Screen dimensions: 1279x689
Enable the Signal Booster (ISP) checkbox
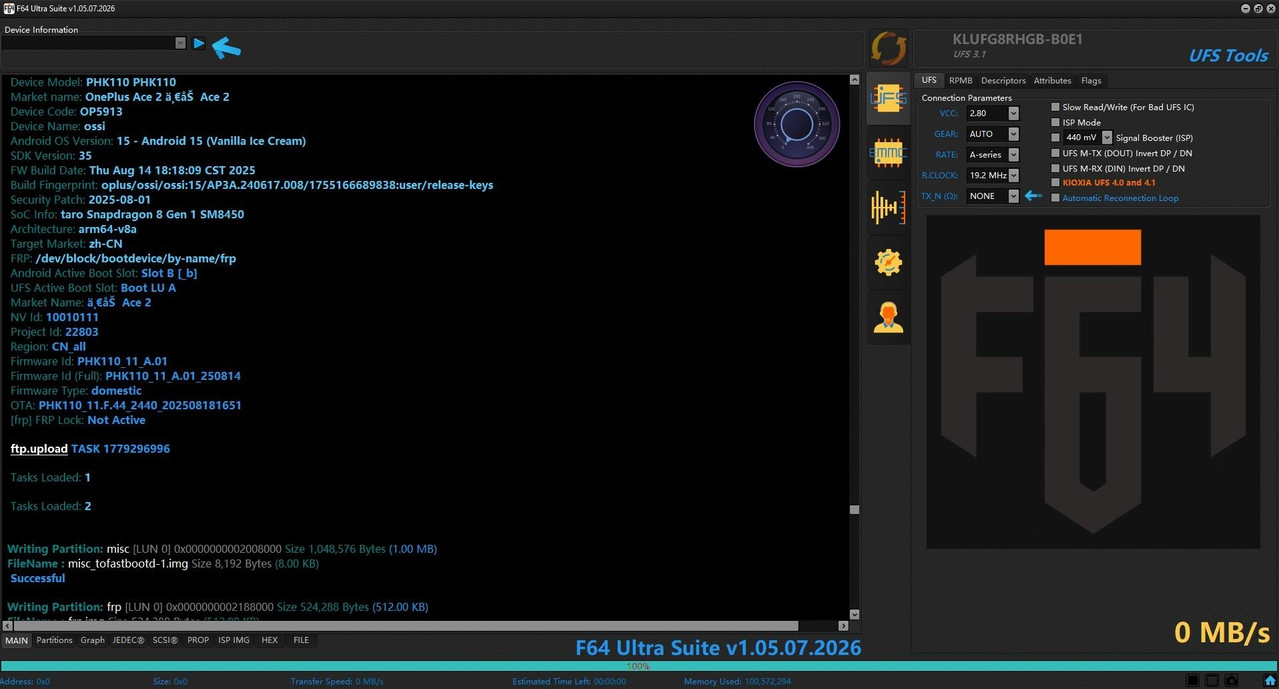1056,137
